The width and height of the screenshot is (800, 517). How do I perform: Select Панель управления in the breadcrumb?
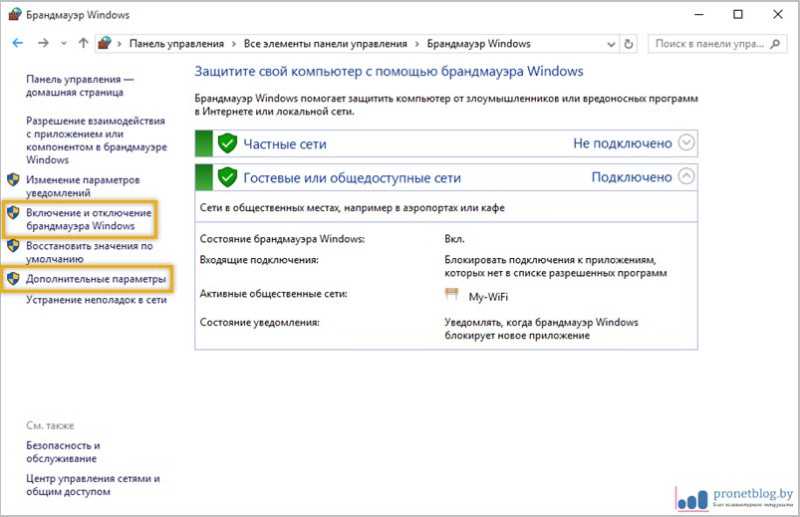tap(177, 44)
